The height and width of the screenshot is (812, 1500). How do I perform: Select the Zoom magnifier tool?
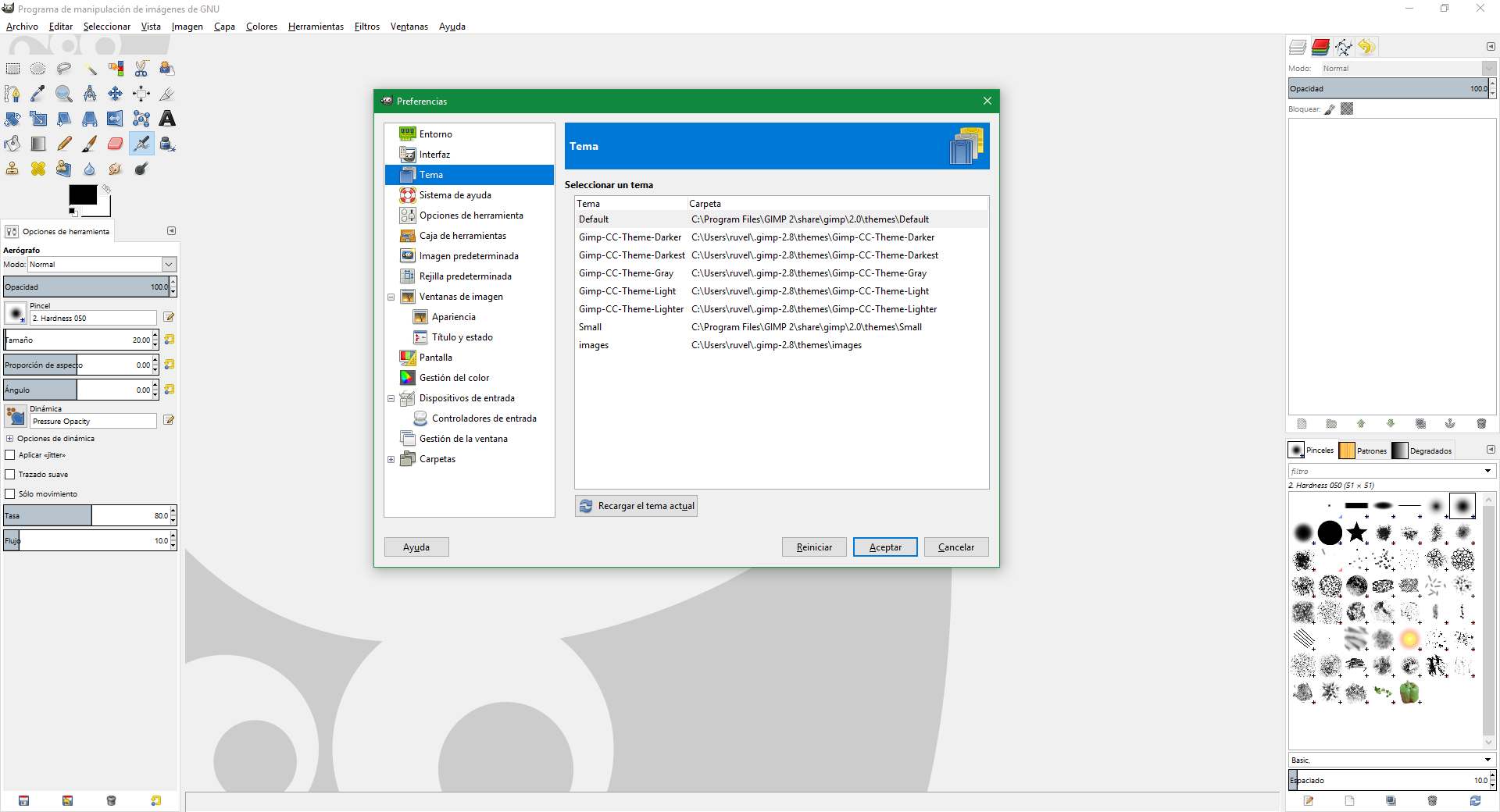point(64,94)
